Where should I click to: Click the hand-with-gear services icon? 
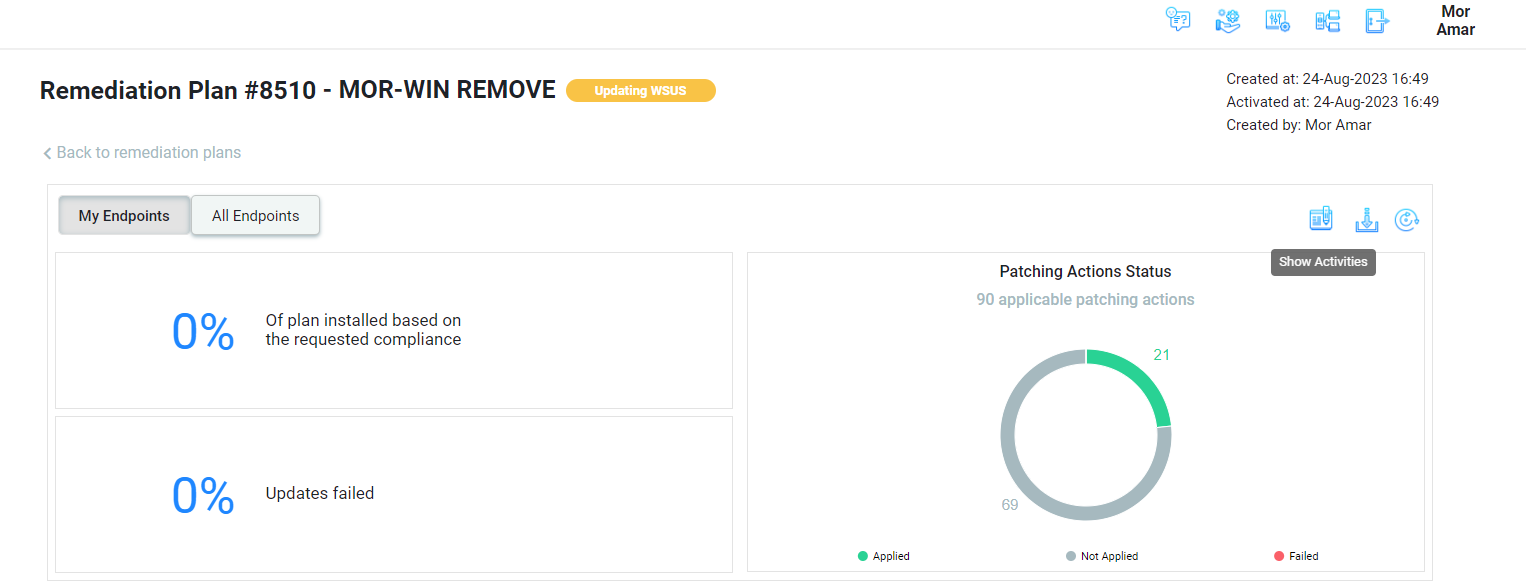[x=1228, y=20]
